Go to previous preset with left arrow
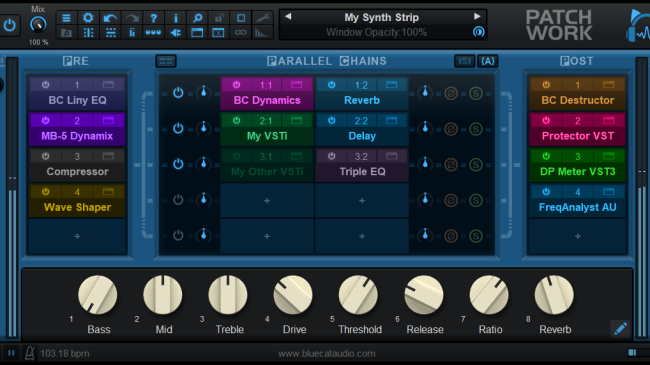This screenshot has height=365, width=650. coord(288,17)
